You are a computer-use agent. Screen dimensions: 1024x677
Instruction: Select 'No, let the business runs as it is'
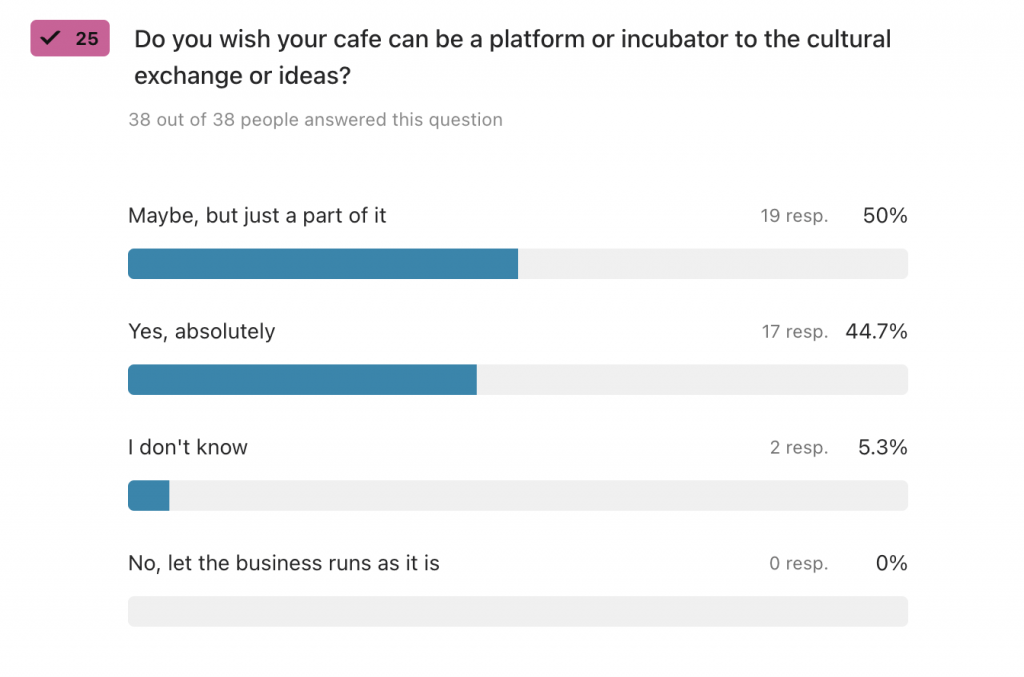tap(284, 563)
